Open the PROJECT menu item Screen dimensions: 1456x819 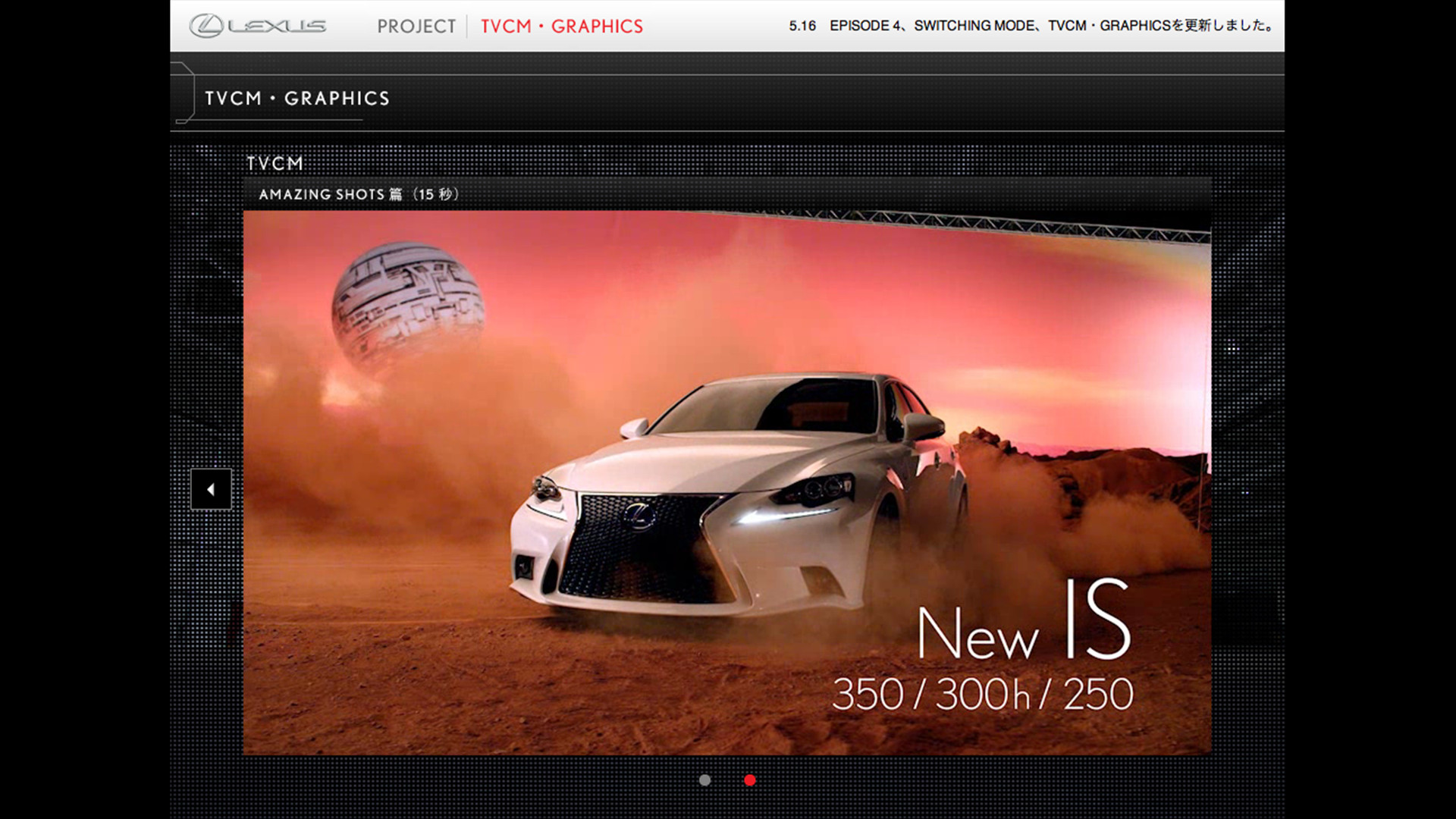click(416, 27)
